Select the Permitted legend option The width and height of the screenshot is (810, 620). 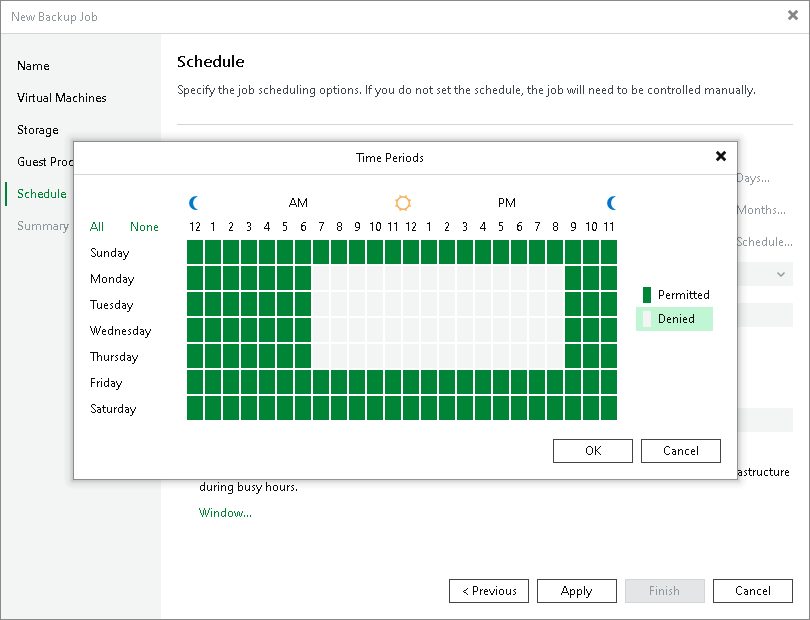(x=675, y=295)
